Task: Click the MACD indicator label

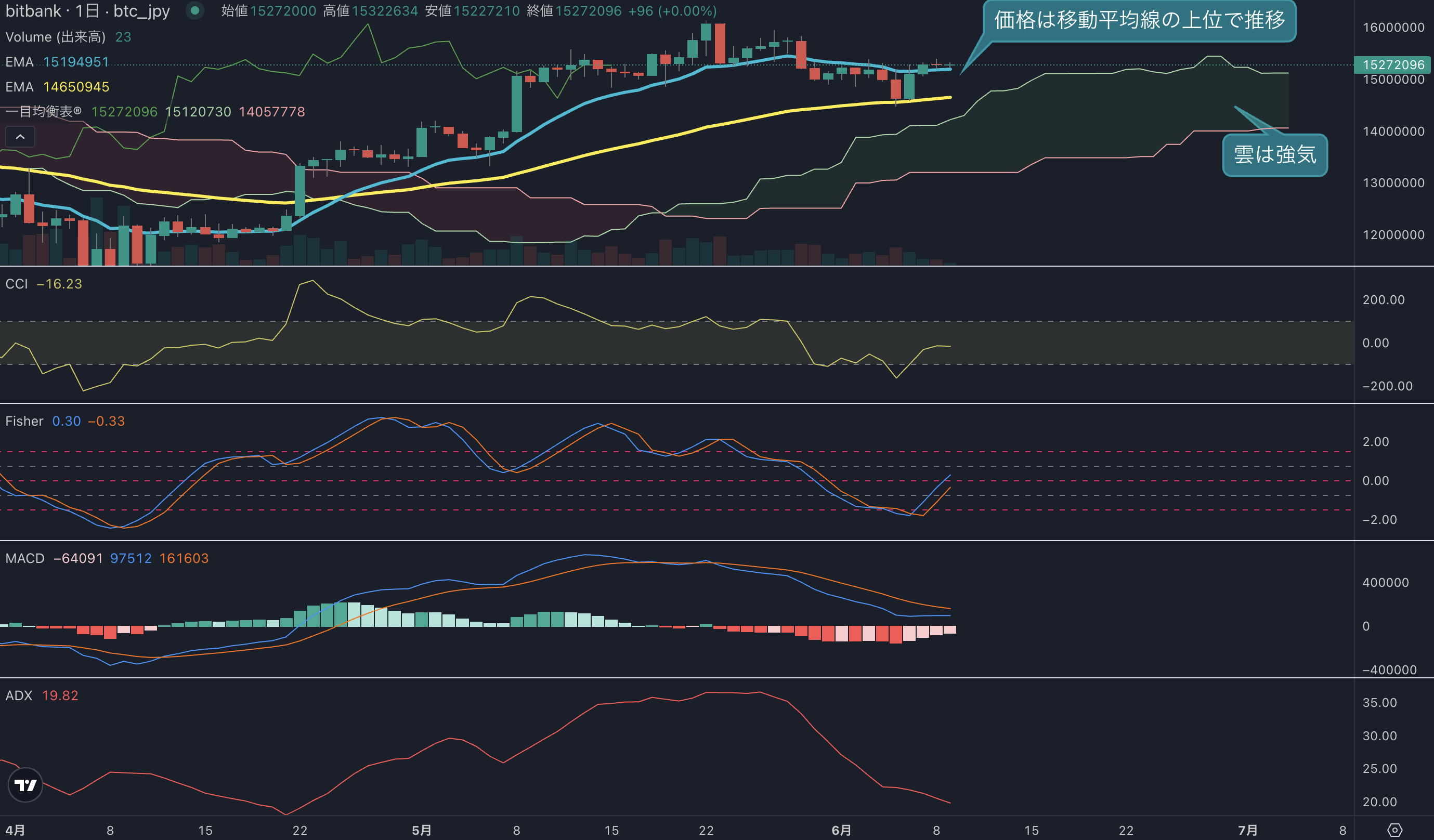Action: pyautogui.click(x=25, y=558)
